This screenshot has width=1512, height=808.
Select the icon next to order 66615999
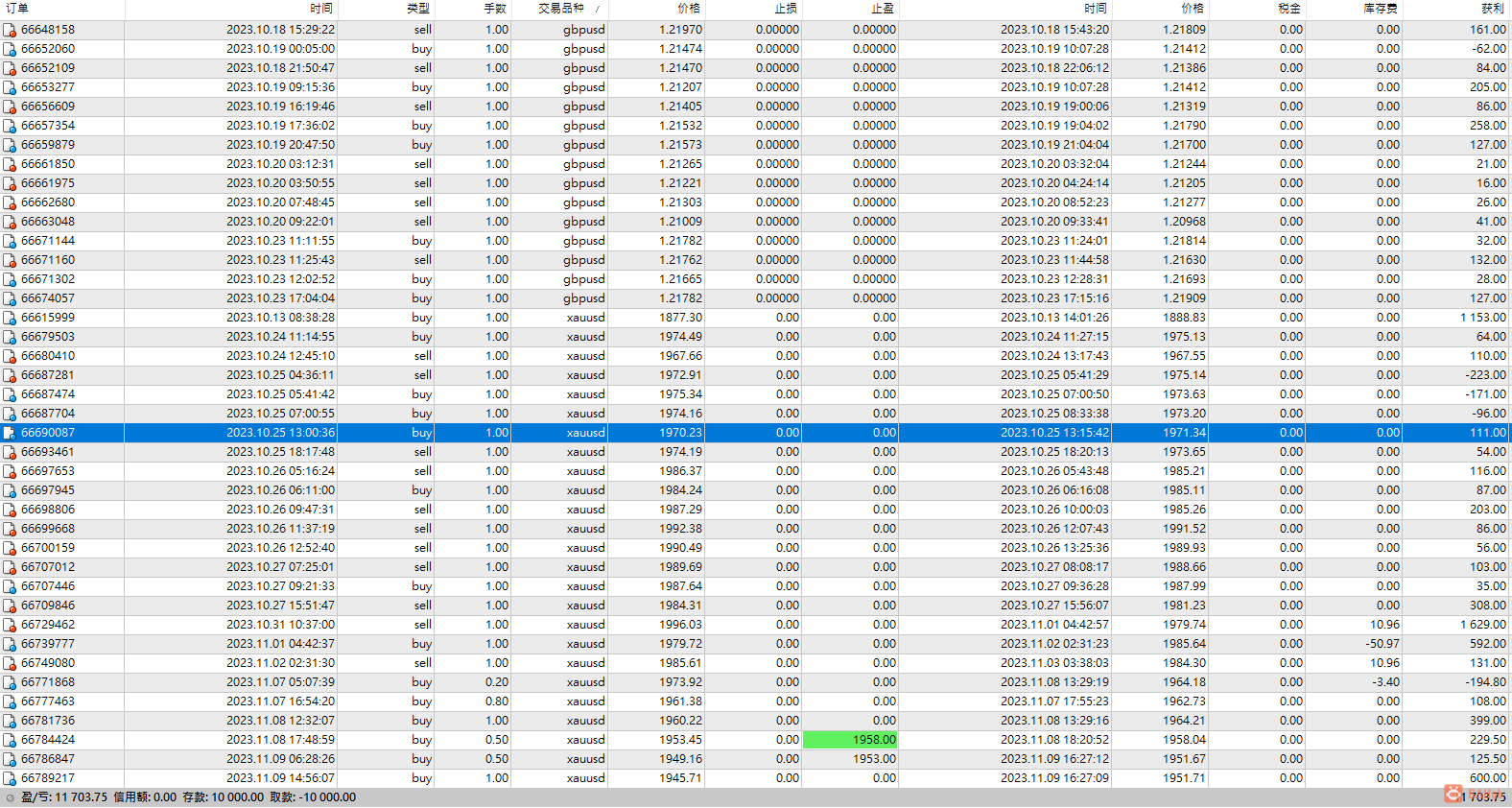(x=10, y=318)
